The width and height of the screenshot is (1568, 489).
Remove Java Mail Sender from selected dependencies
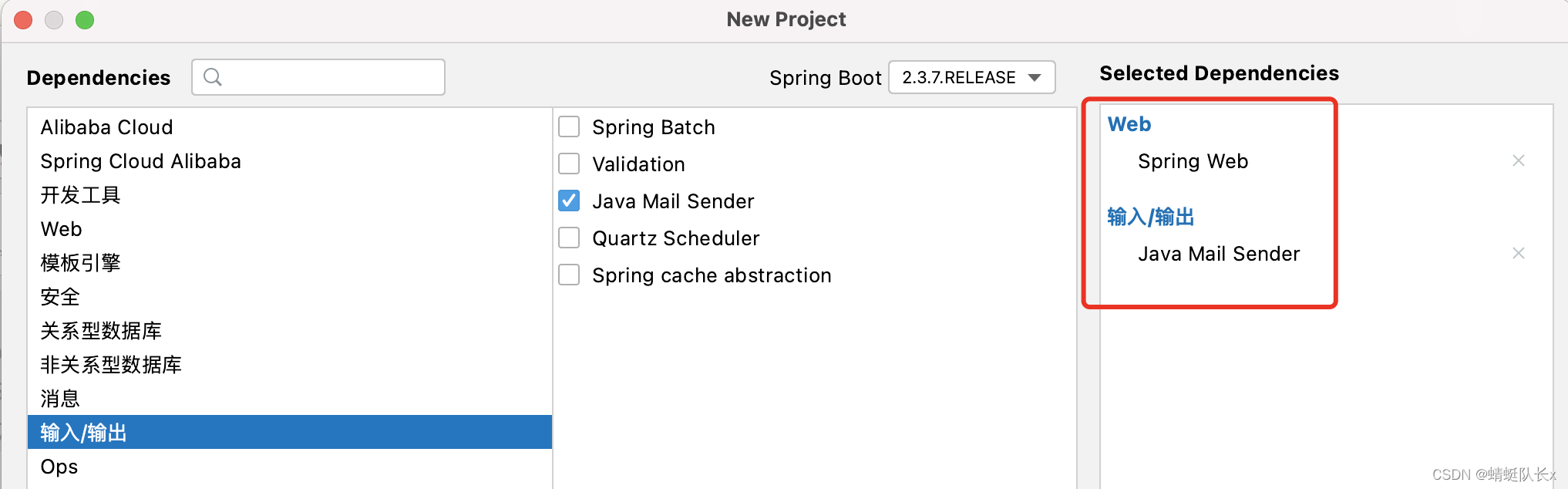1518,253
